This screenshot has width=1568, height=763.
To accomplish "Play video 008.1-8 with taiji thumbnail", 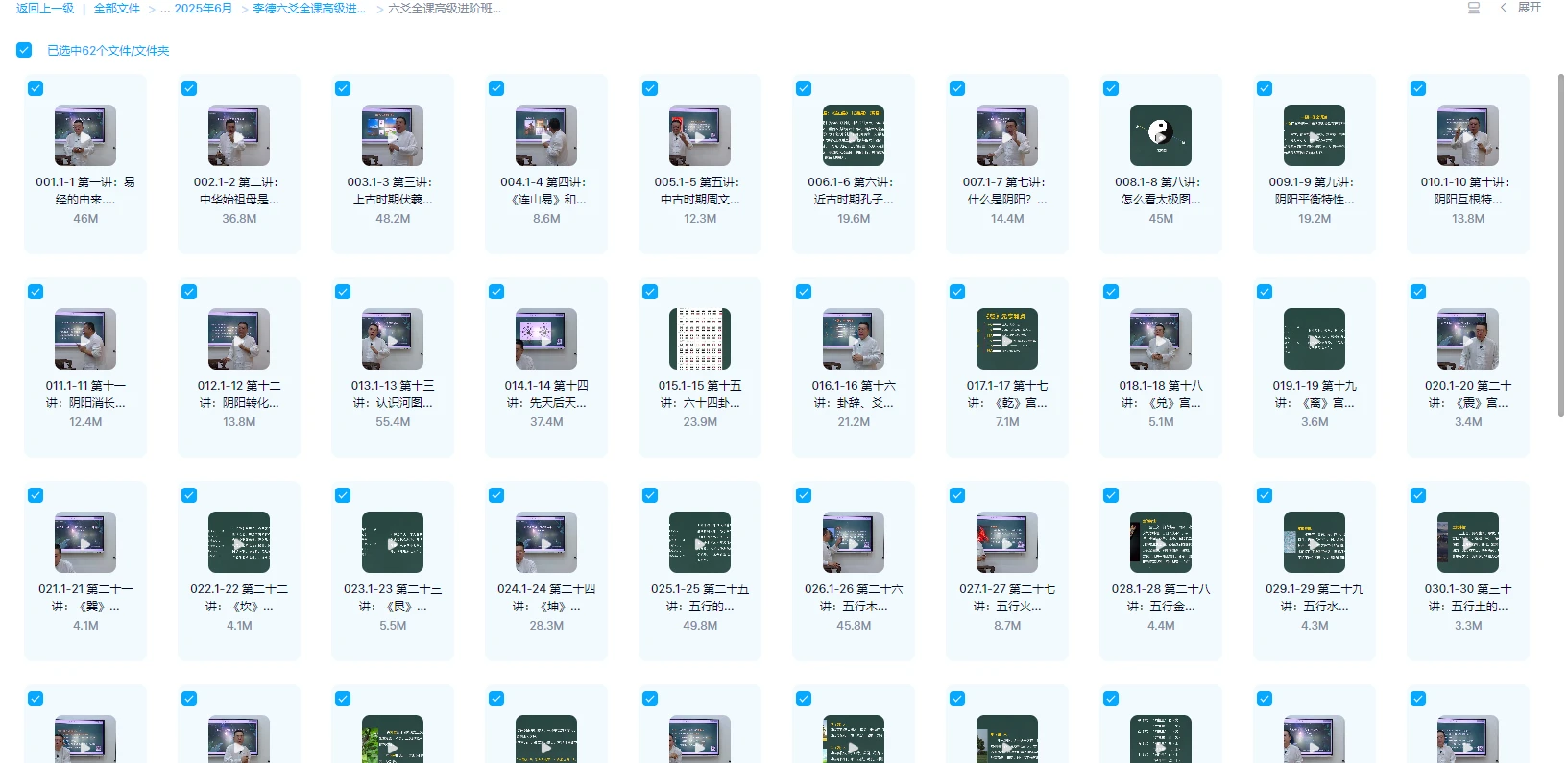I will [x=1160, y=135].
